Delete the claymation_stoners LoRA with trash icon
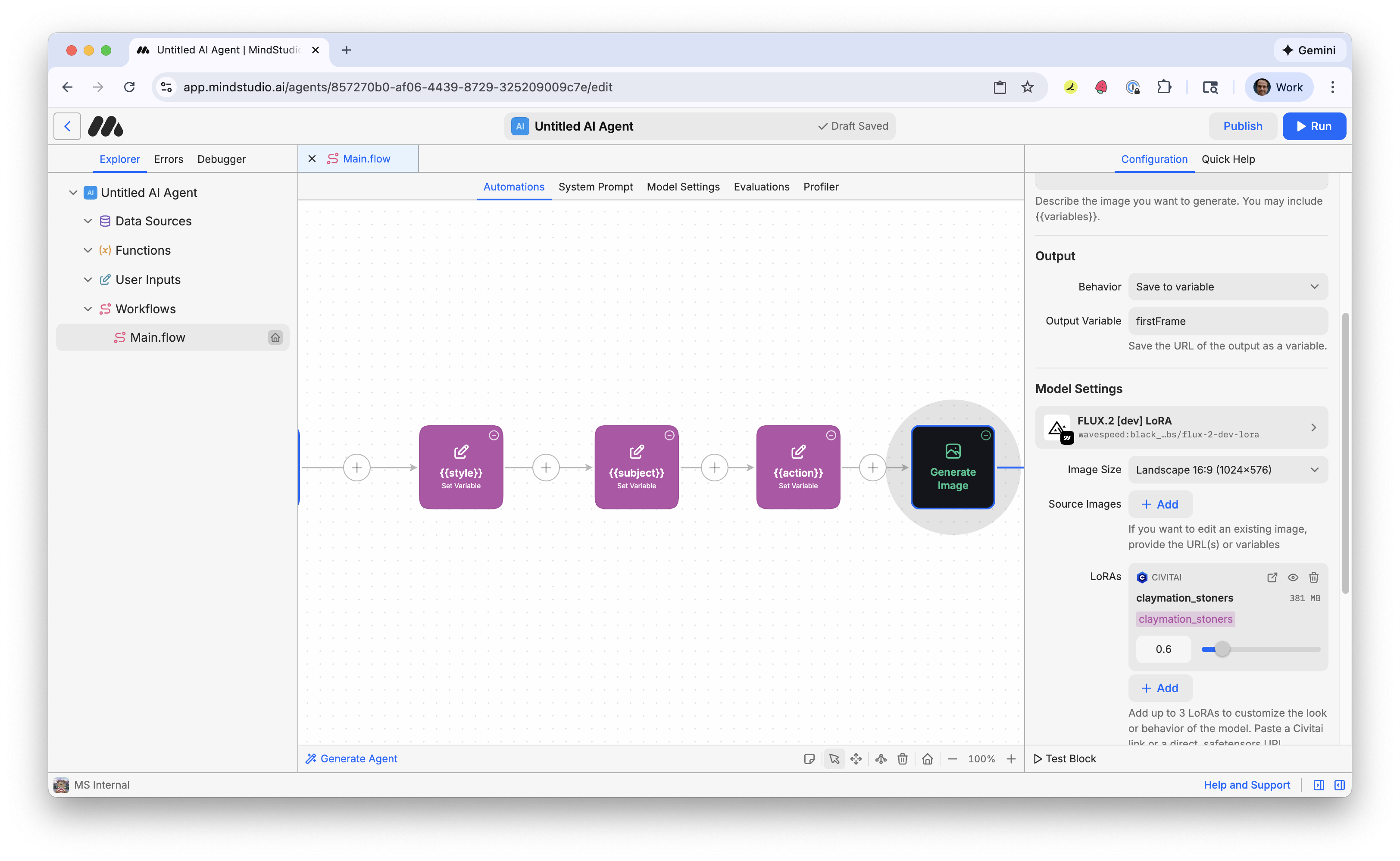The image size is (1400, 861). pyautogui.click(x=1313, y=577)
